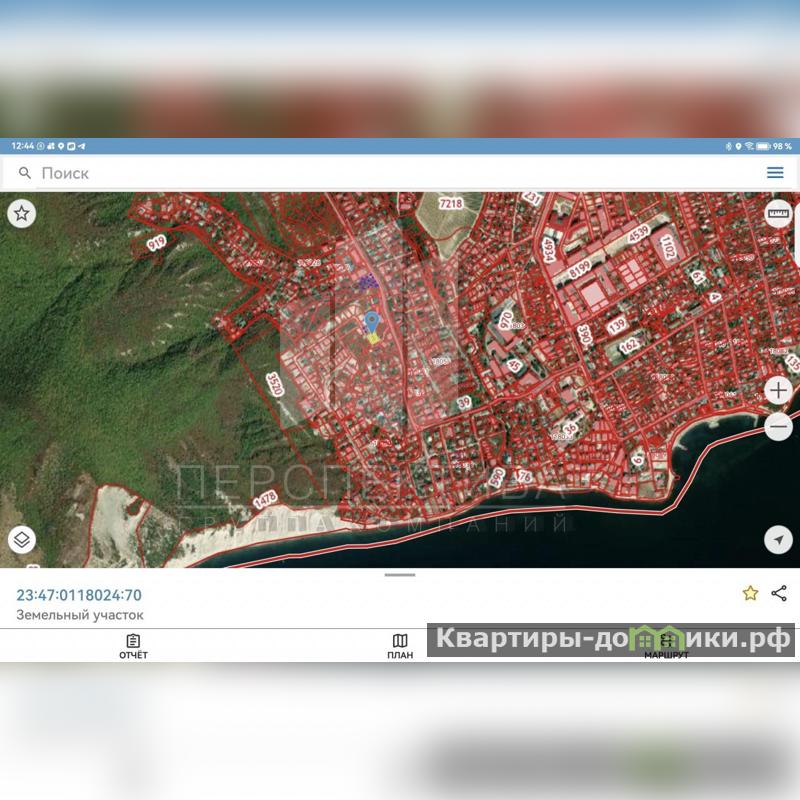Open saved favorites star on map
This screenshot has height=800, width=800.
(x=22, y=213)
